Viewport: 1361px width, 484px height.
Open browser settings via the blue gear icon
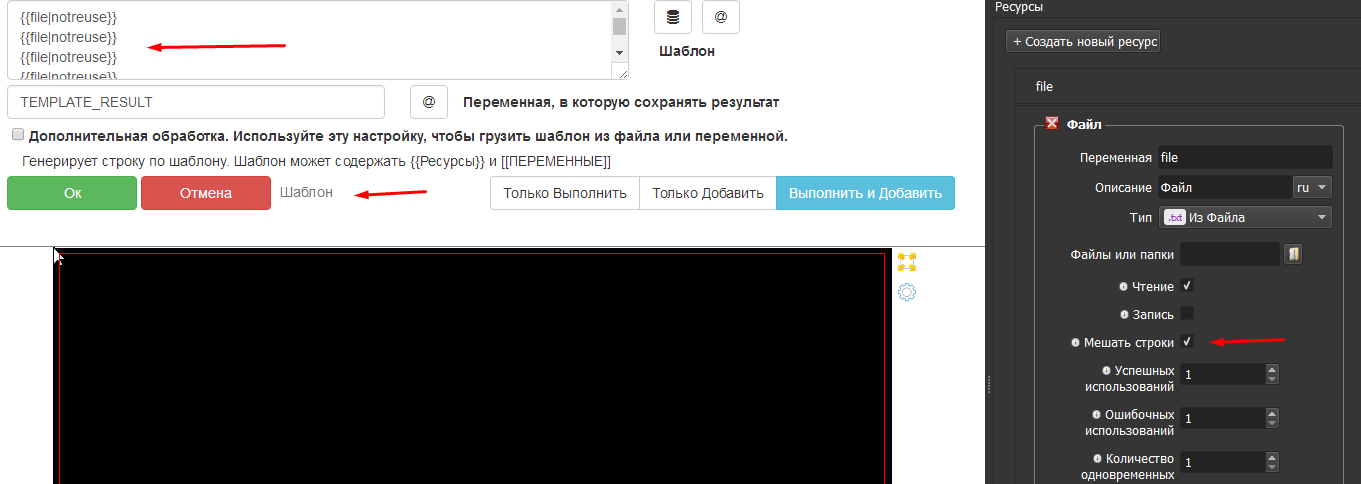[907, 292]
